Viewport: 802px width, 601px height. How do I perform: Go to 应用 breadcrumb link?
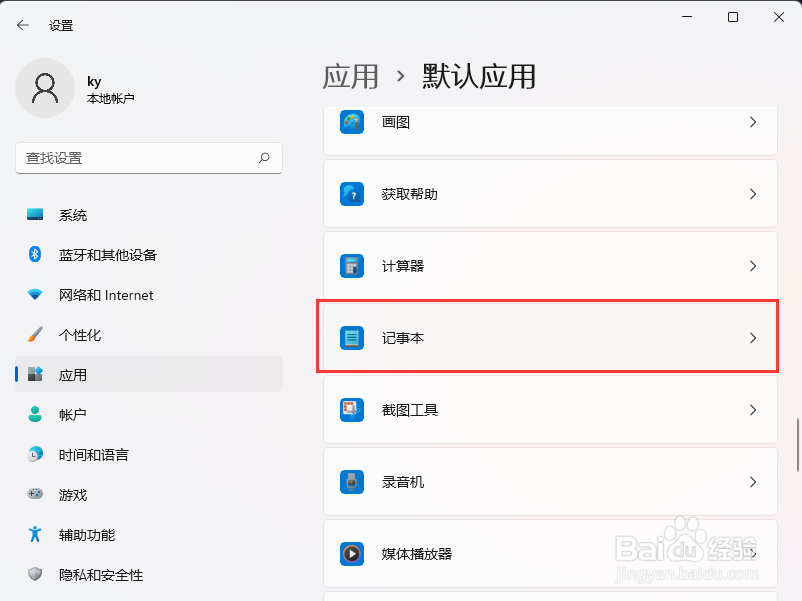350,77
